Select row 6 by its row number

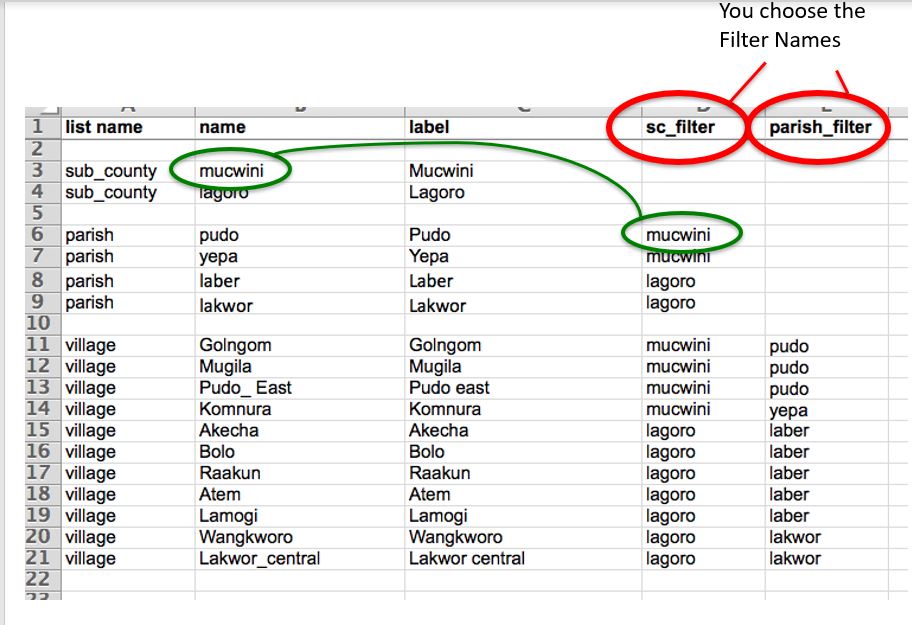38,235
